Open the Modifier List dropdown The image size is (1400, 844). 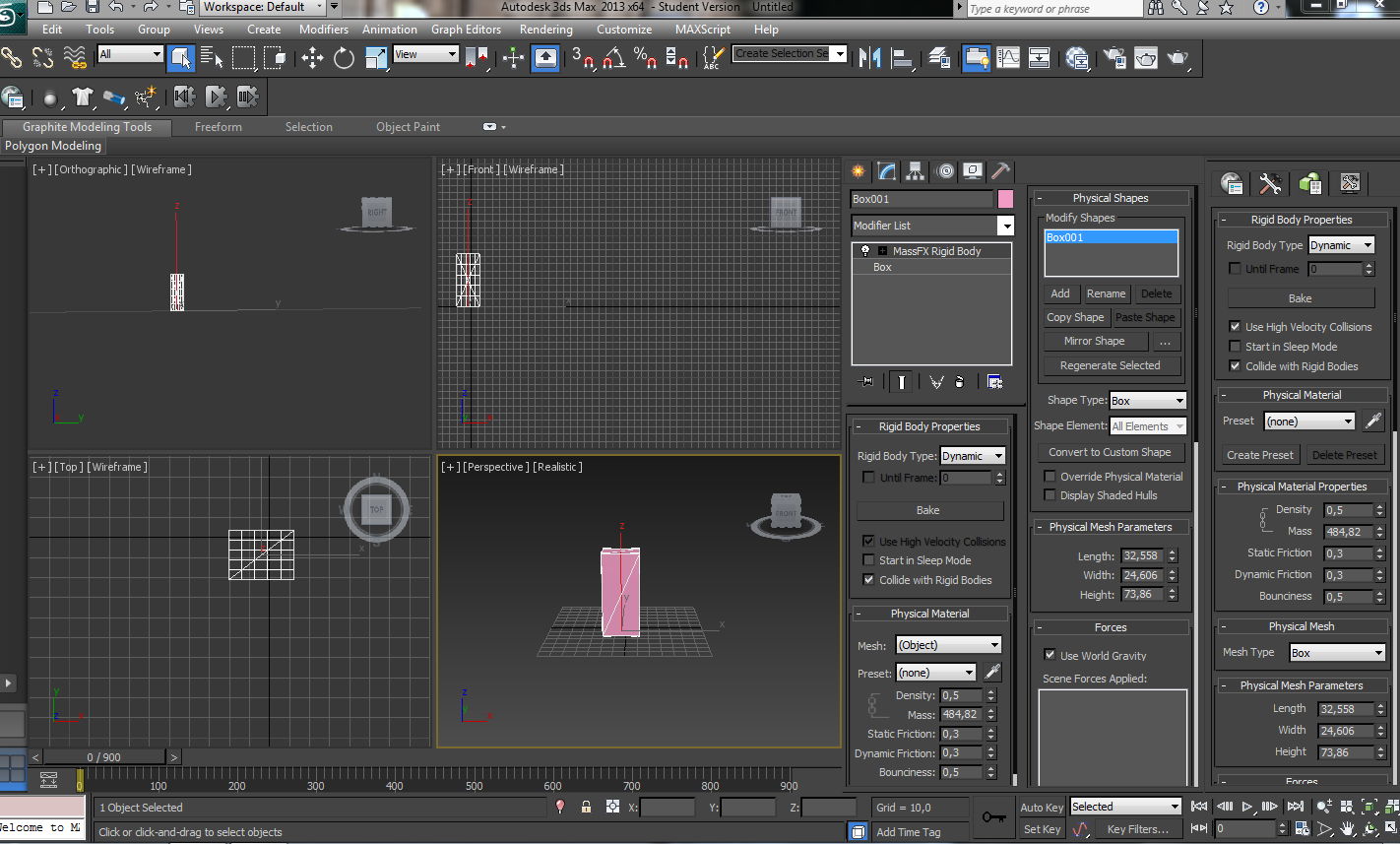pos(1005,227)
